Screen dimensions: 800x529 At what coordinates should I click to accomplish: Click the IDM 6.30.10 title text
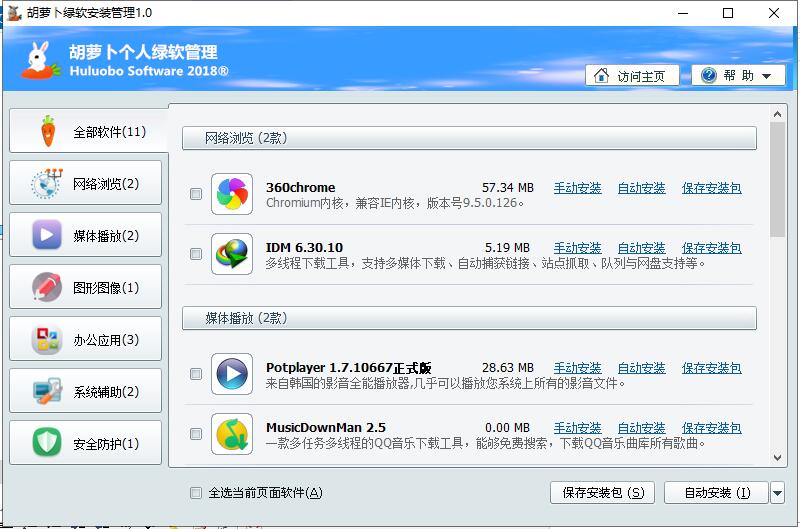coord(304,248)
